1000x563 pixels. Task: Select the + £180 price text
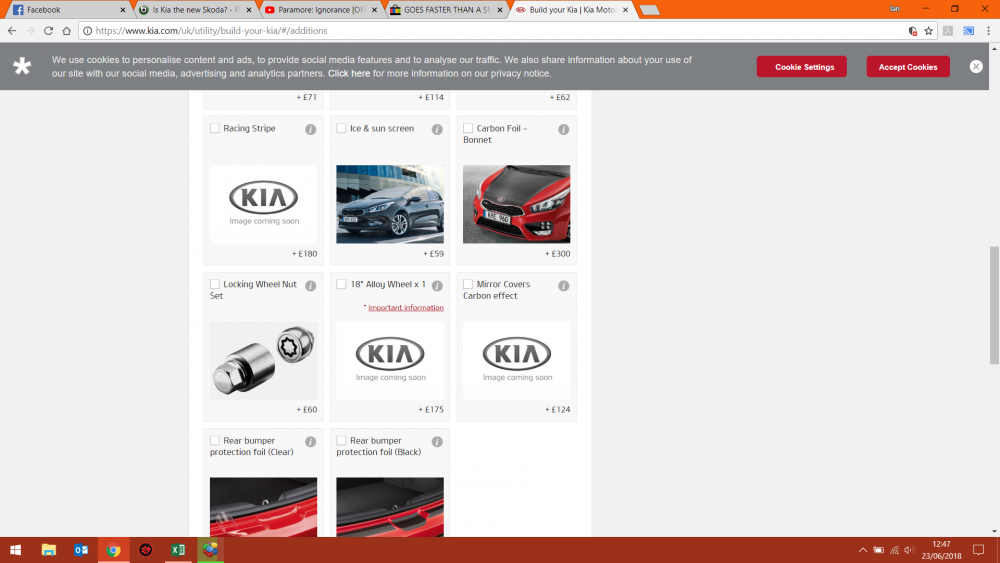pos(304,254)
